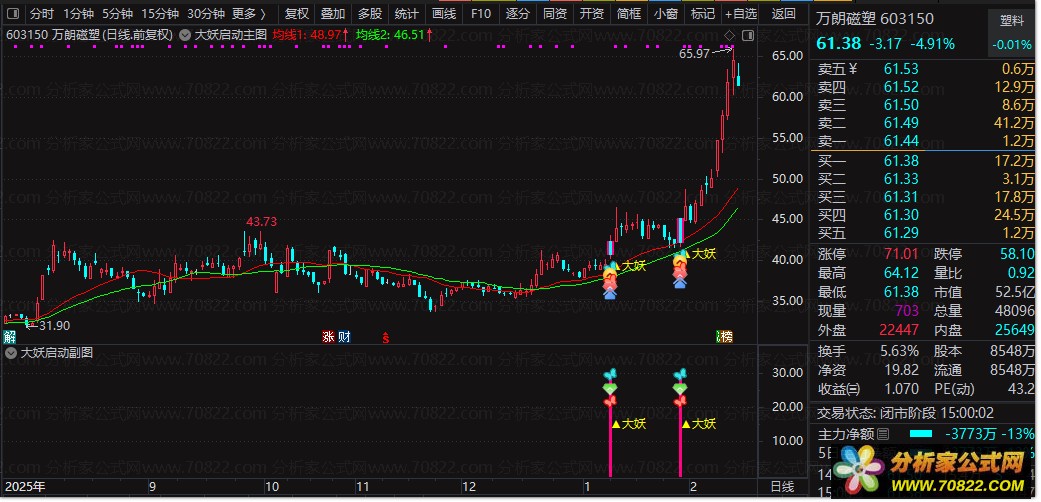Click the 涨停 value 71.01

click(x=902, y=254)
